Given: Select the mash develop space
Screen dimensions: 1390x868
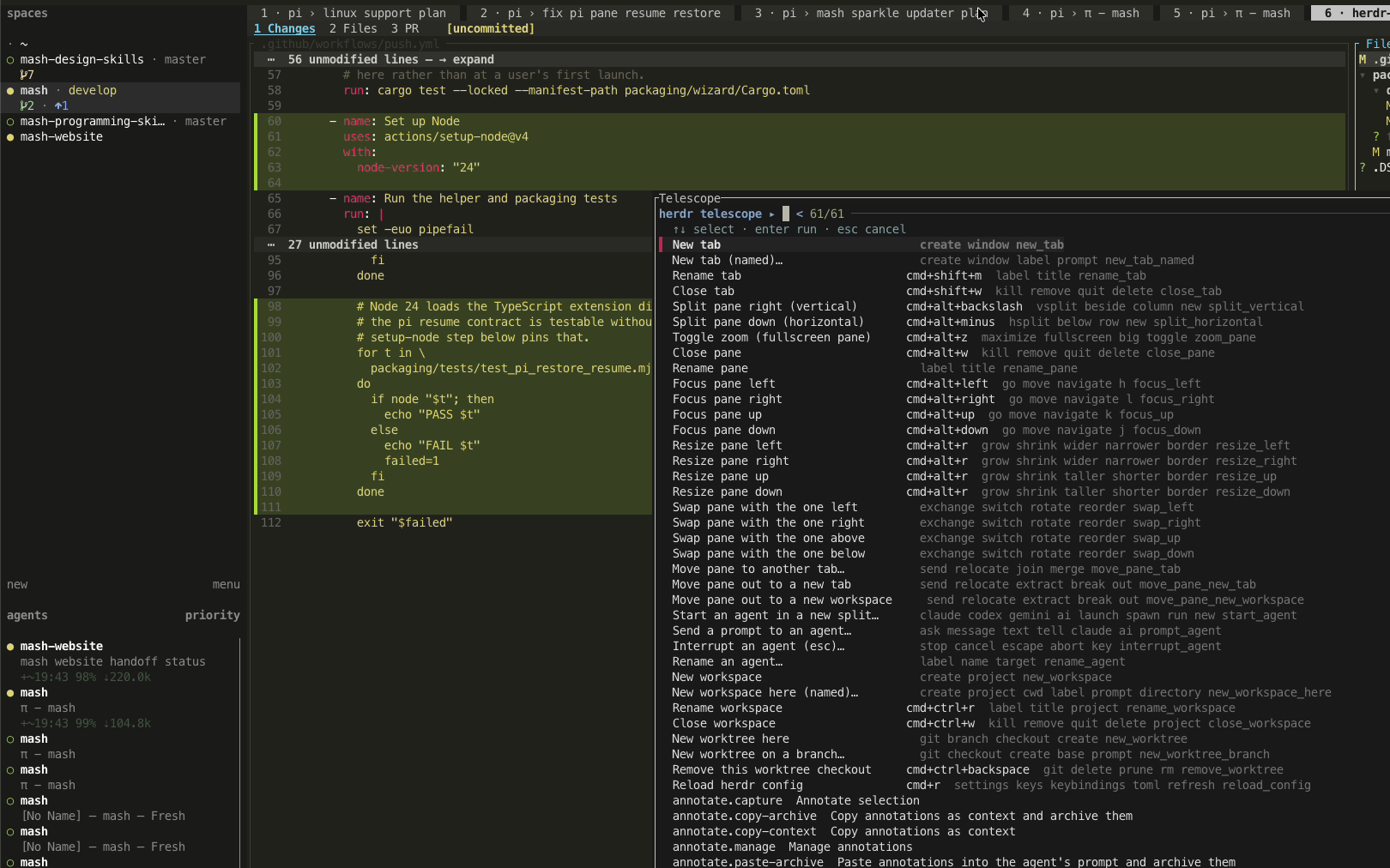Looking at the screenshot, I should pyautogui.click(x=120, y=98).
